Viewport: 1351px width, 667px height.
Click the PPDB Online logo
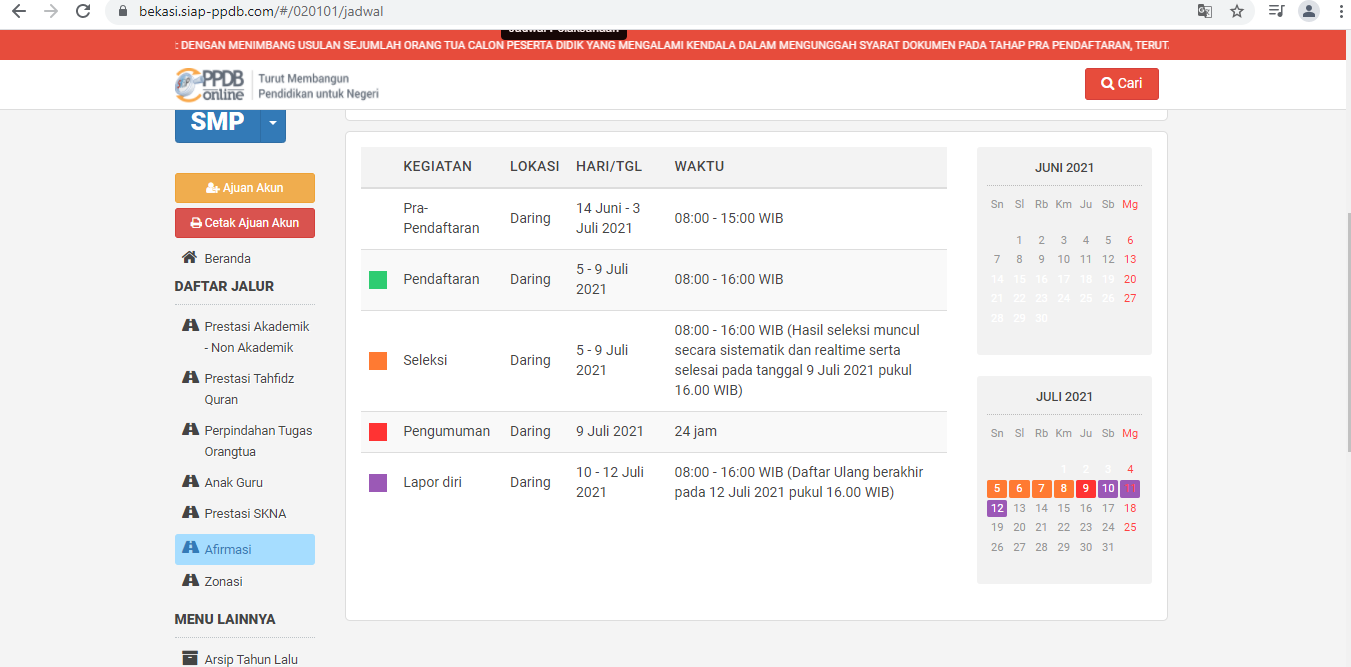pyautogui.click(x=210, y=85)
